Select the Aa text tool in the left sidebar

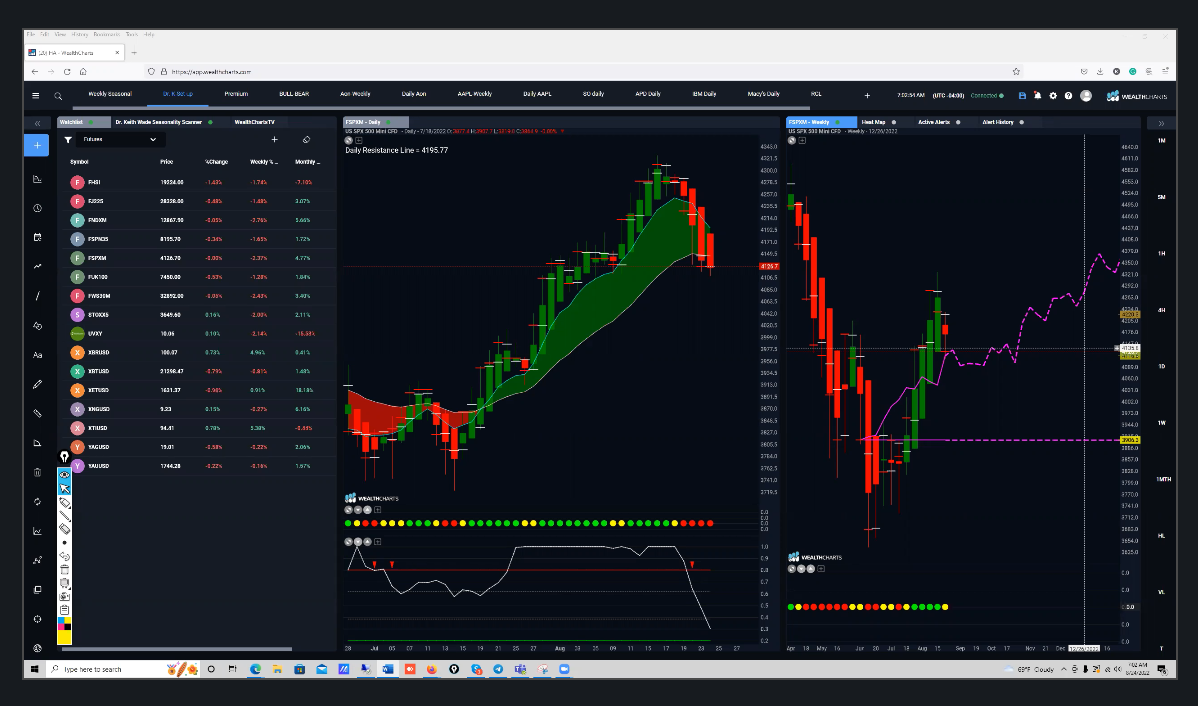(x=37, y=355)
